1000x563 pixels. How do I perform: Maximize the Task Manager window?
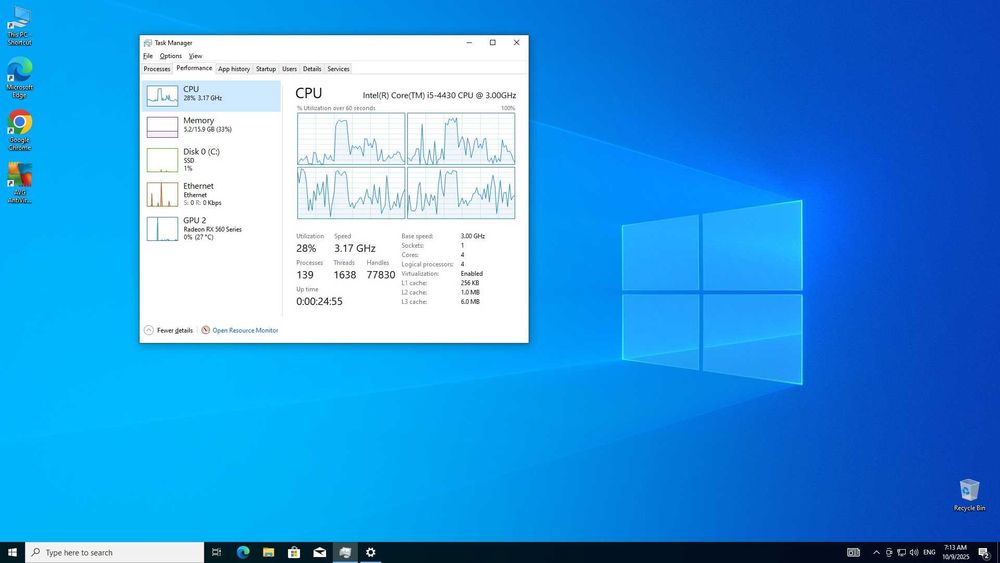pyautogui.click(x=492, y=43)
